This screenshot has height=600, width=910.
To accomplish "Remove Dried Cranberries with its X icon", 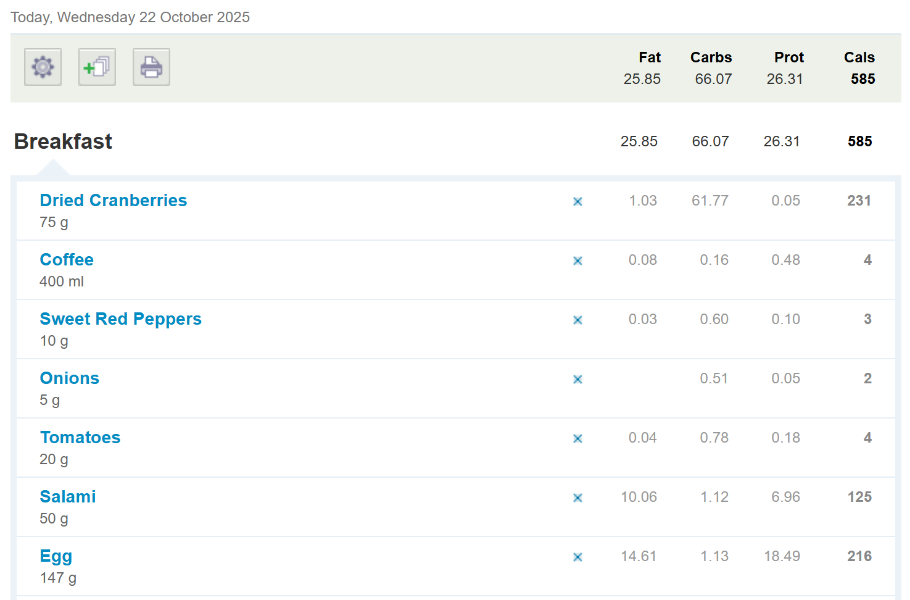I will 577,201.
